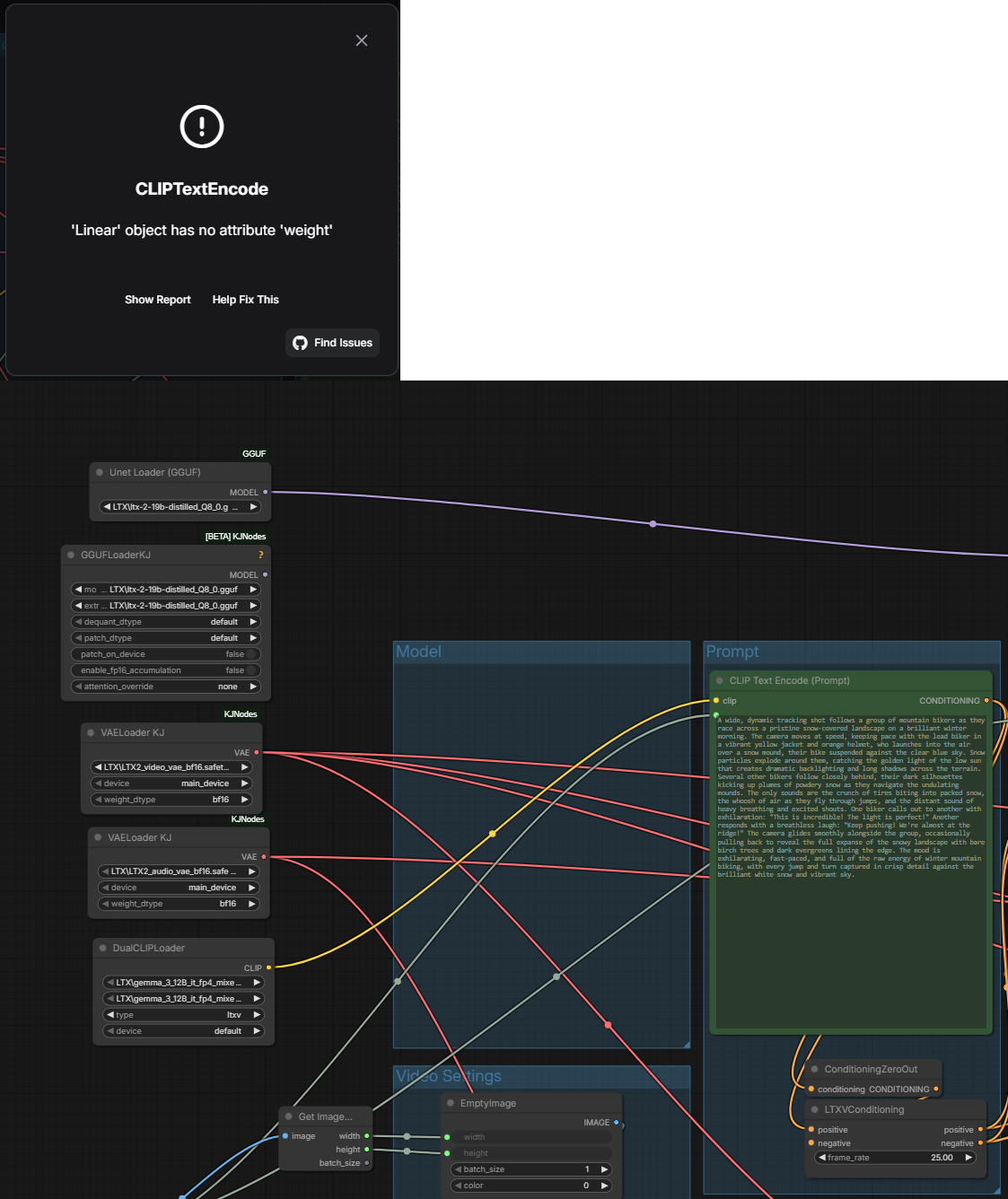The image size is (1008, 1199).
Task: Click the CONDITIONING output port on ConditioningZeroOut
Action: coord(936,1089)
